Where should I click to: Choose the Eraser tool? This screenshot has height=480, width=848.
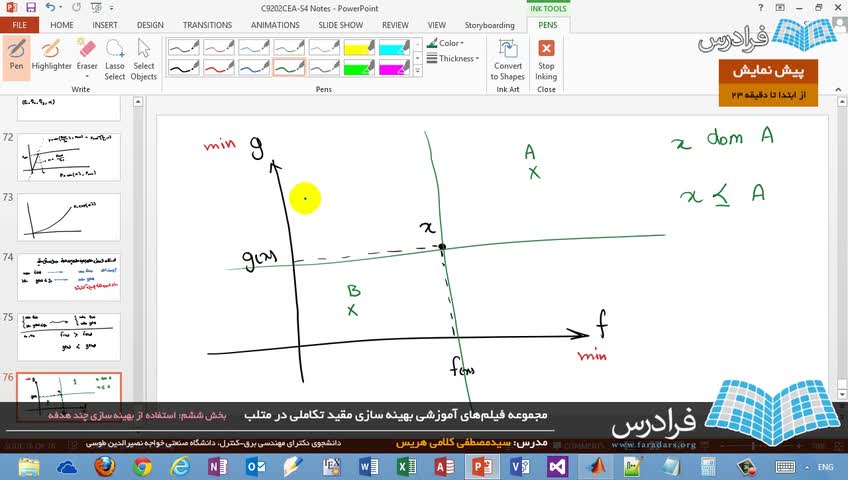[x=87, y=54]
